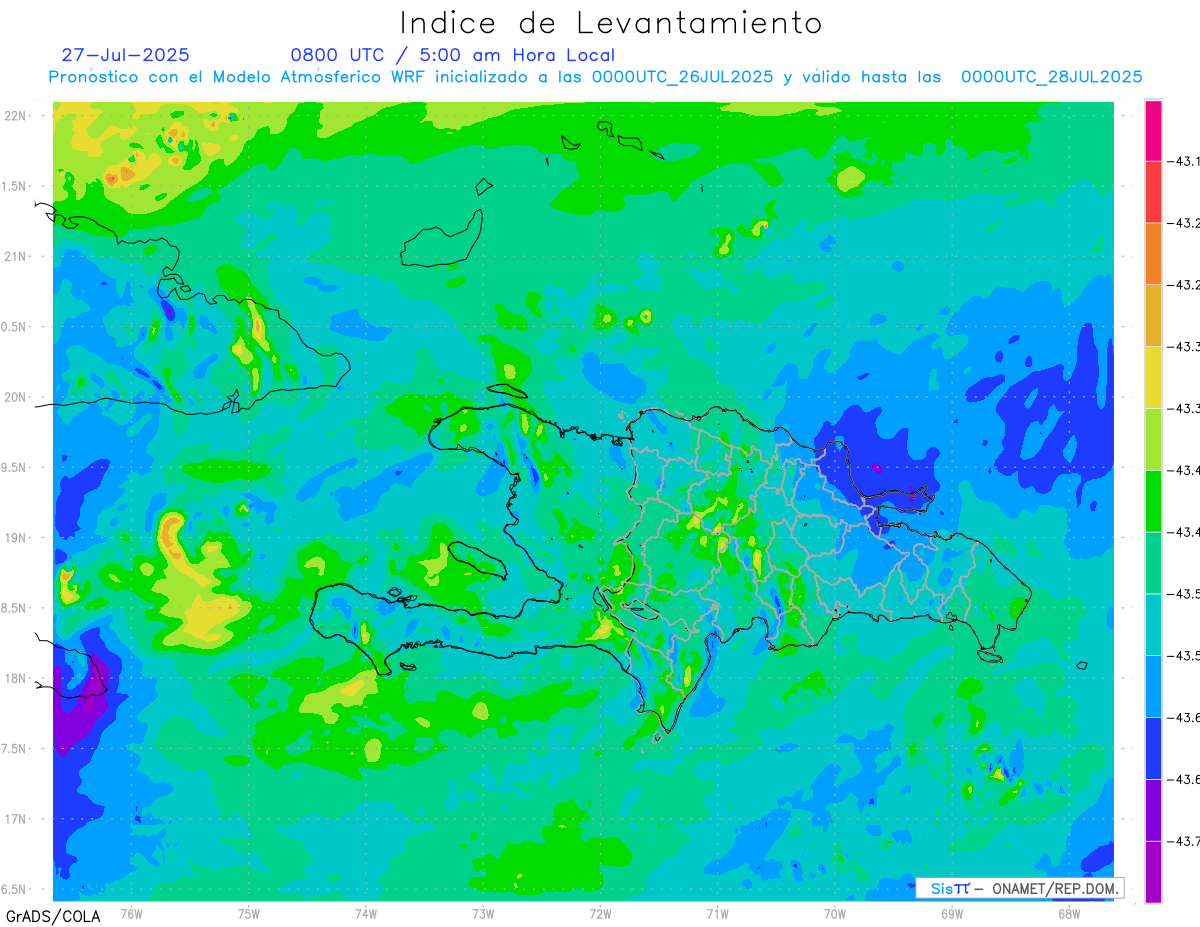
Task: Click the -43.1 legend value
Action: tap(1184, 160)
